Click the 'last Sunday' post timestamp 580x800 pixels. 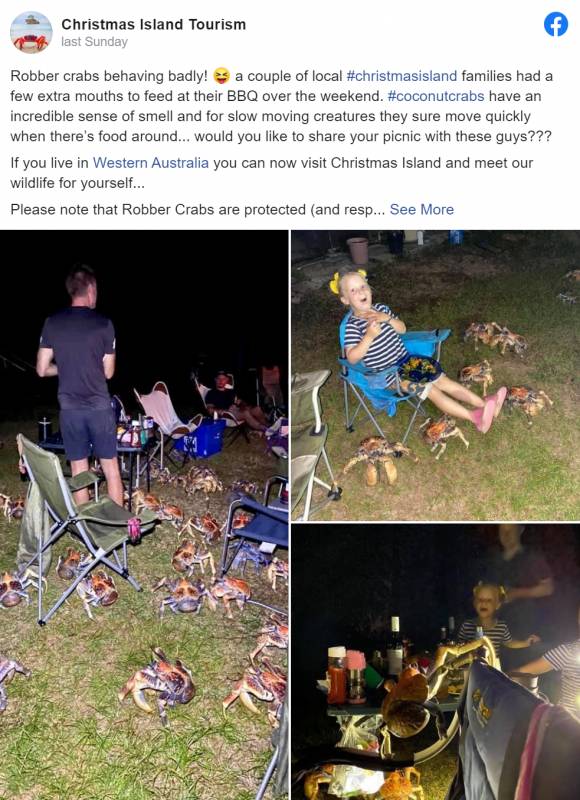click(94, 42)
